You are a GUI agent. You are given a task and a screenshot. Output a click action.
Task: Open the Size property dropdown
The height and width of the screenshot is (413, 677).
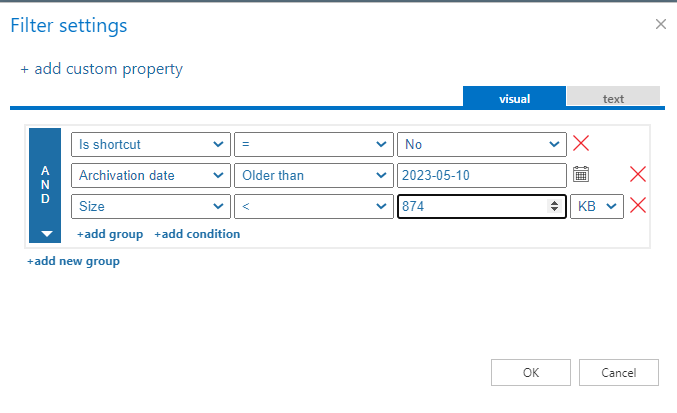pos(151,206)
